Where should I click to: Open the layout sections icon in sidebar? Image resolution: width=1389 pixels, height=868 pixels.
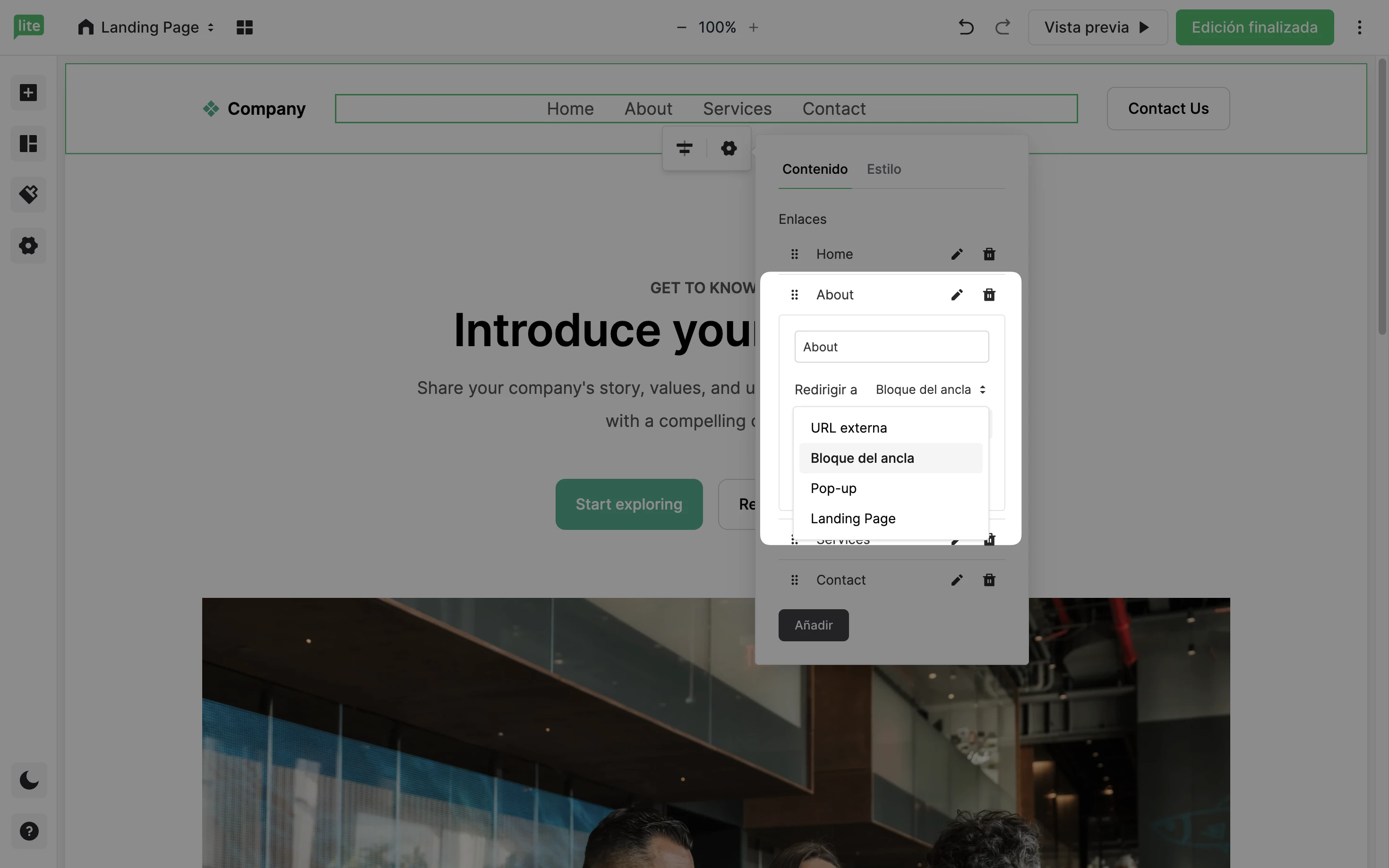(x=28, y=144)
